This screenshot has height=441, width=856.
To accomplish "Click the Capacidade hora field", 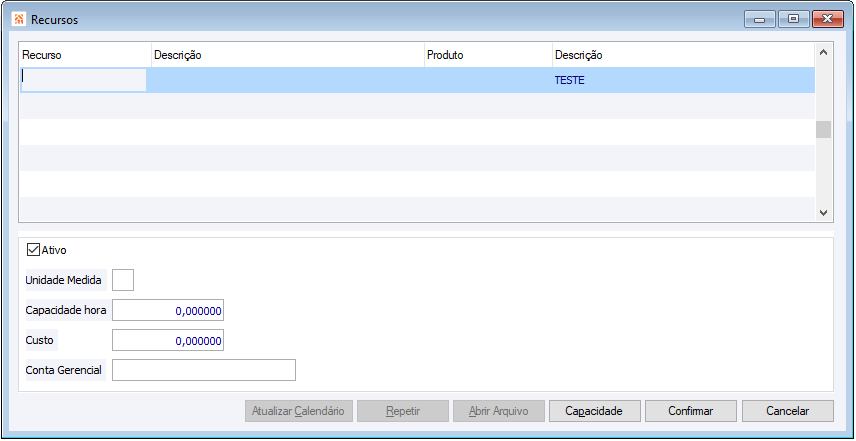I will click(168, 310).
